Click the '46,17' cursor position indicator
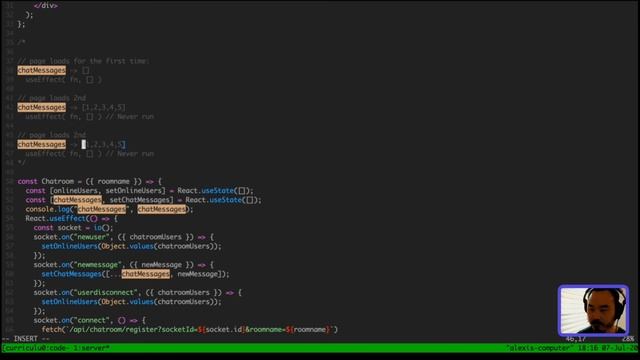The width and height of the screenshot is (640, 360). tap(576, 339)
